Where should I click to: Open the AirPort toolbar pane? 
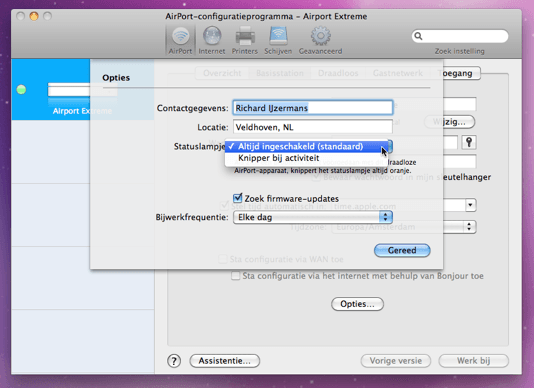tap(180, 41)
